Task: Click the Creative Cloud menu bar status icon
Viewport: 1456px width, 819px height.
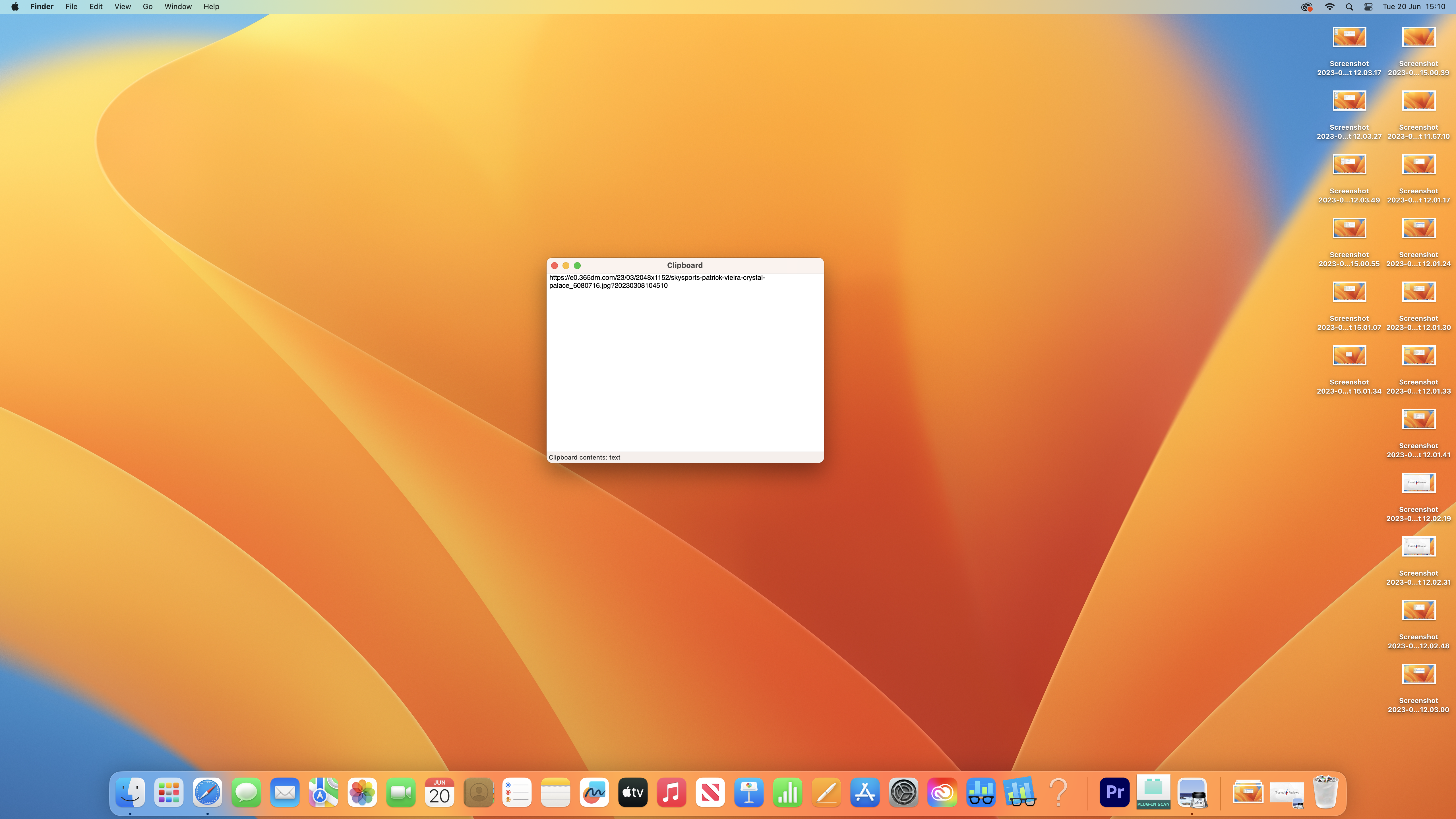Action: [x=1307, y=7]
